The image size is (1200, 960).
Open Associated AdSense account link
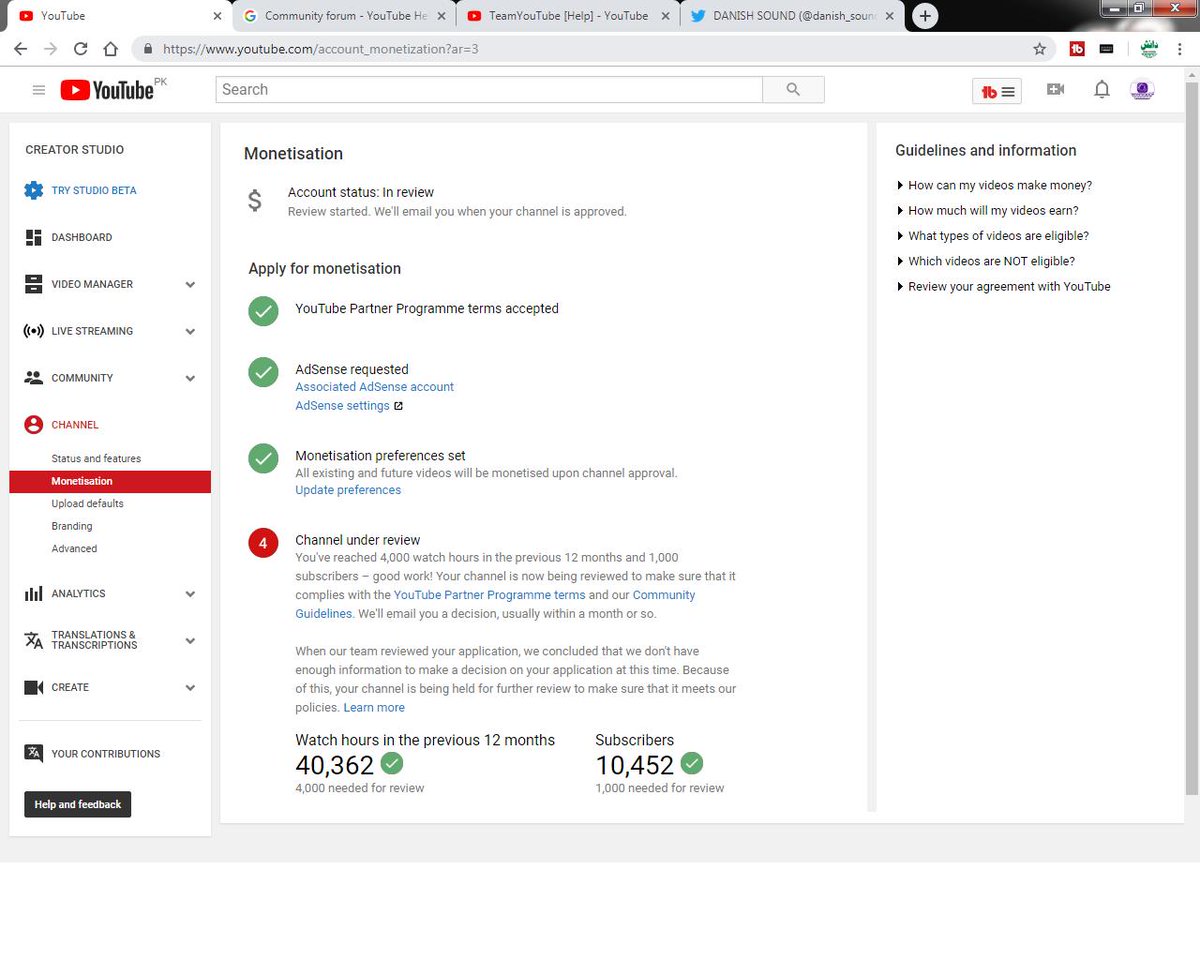coord(374,387)
